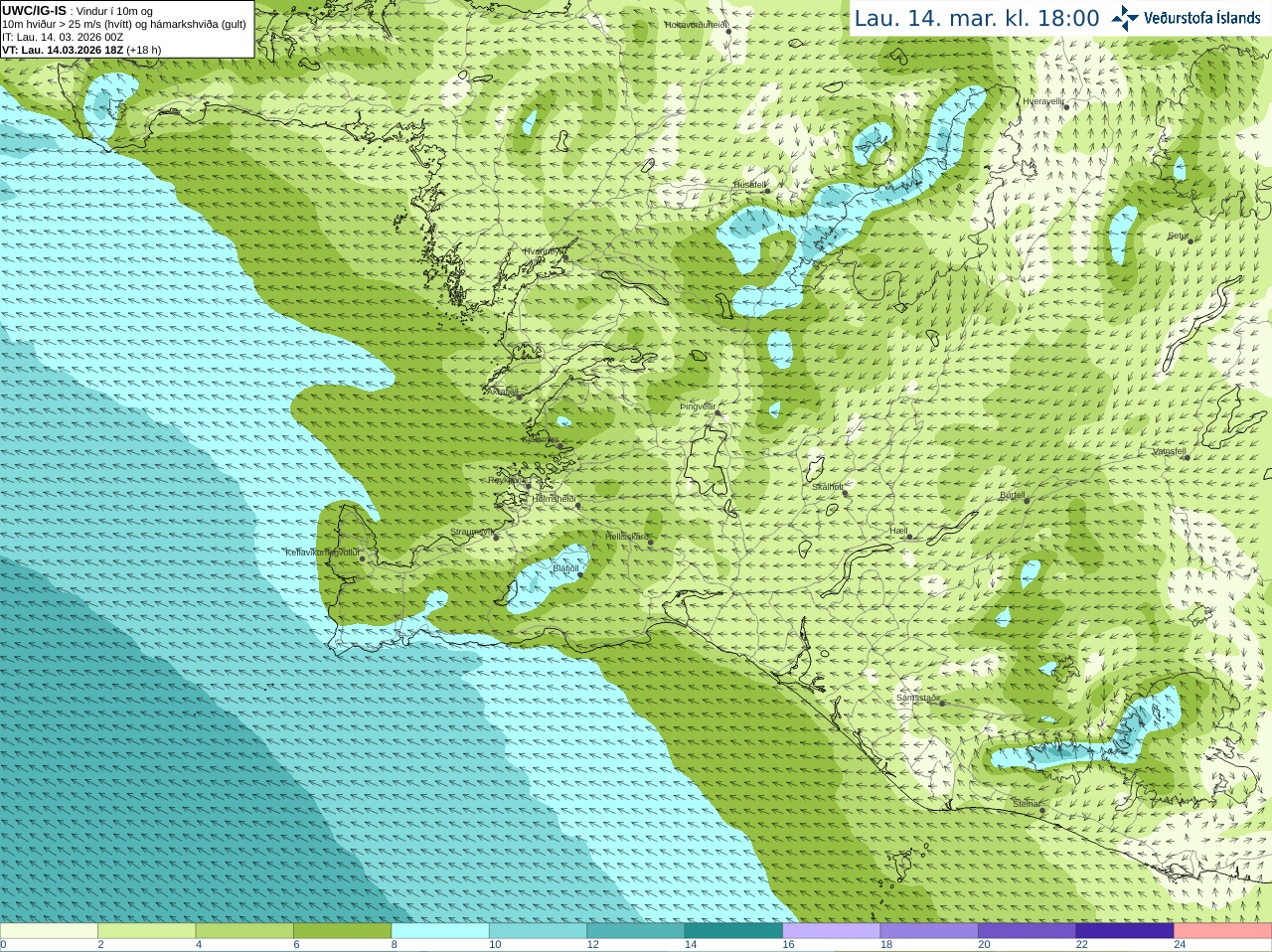1272x952 pixels.
Task: Click the Setur station label
Action: pyautogui.click(x=1178, y=236)
